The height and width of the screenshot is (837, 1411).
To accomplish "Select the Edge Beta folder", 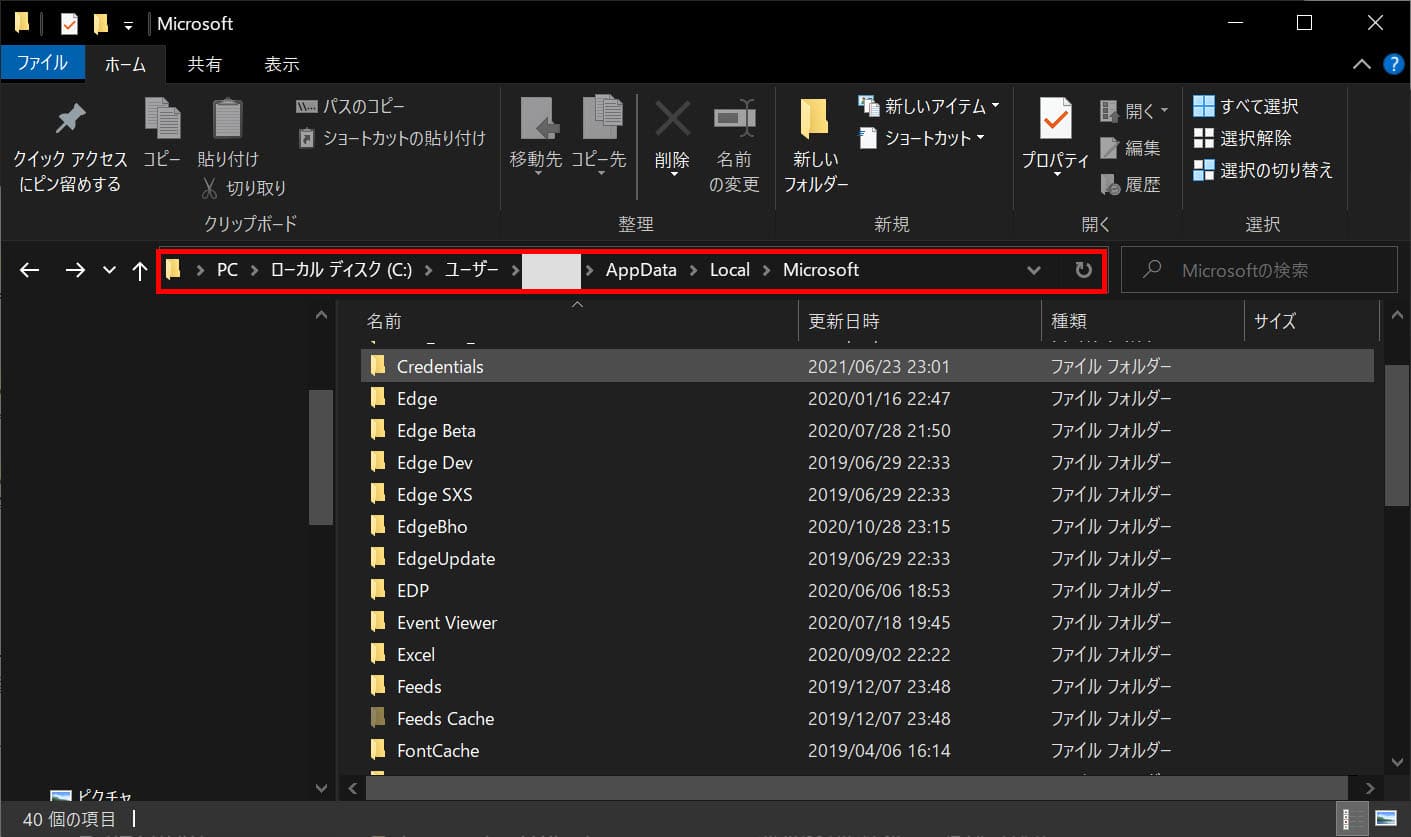I will pos(867,430).
